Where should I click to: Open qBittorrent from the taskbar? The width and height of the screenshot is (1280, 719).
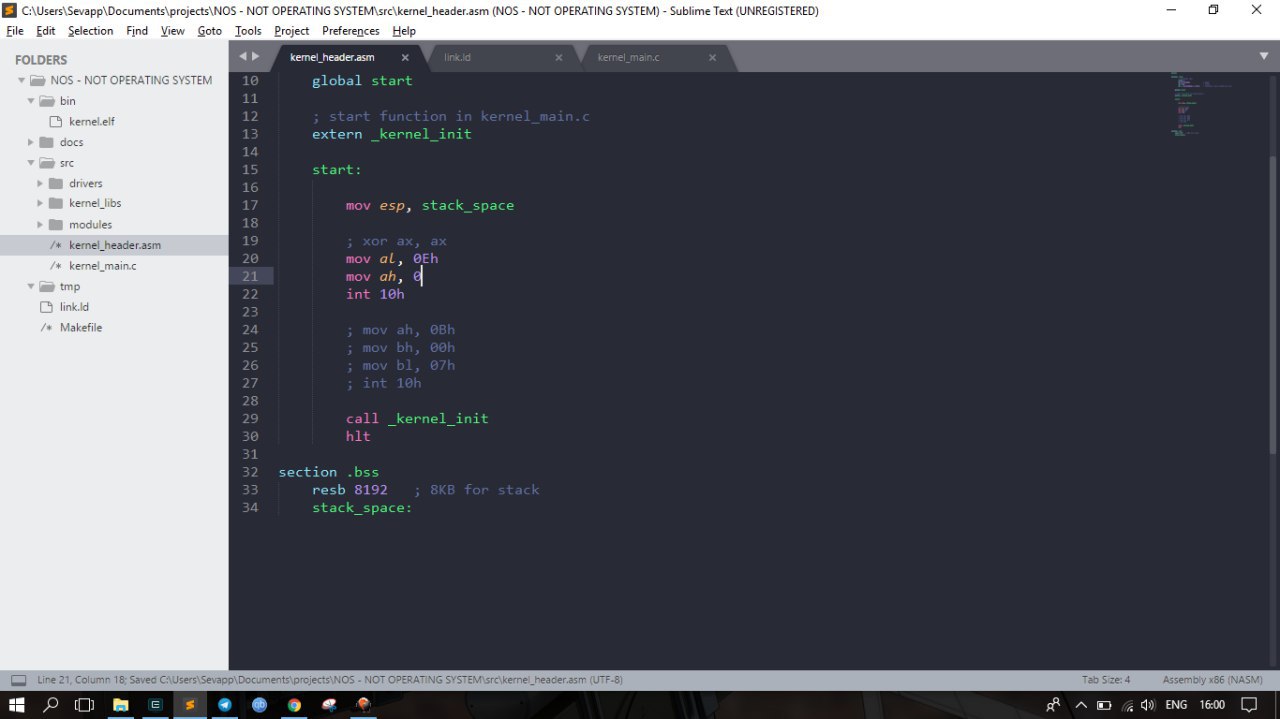click(259, 704)
